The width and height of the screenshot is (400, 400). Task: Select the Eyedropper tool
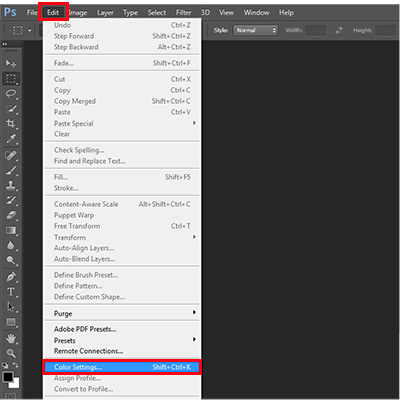click(11, 139)
